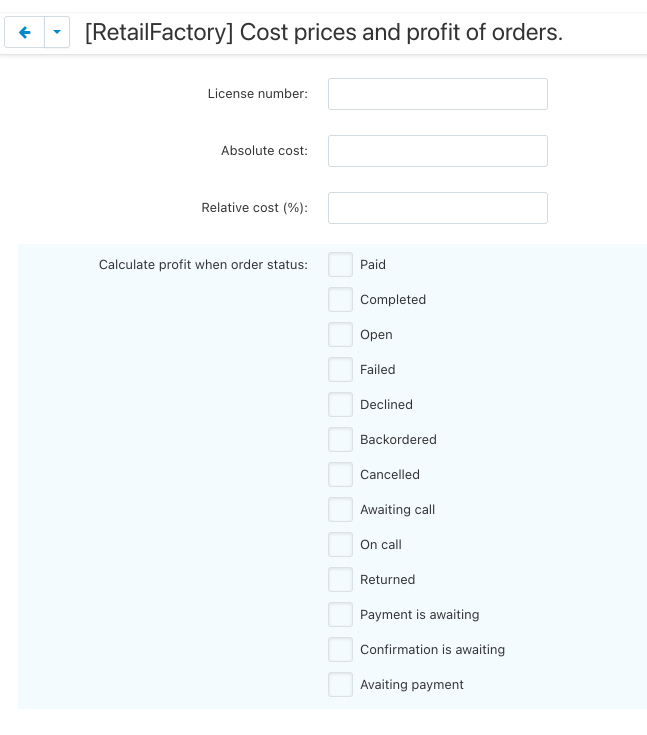Tick Confirmation is awaiting checkbox
This screenshot has height=735, width=647.
click(x=341, y=650)
